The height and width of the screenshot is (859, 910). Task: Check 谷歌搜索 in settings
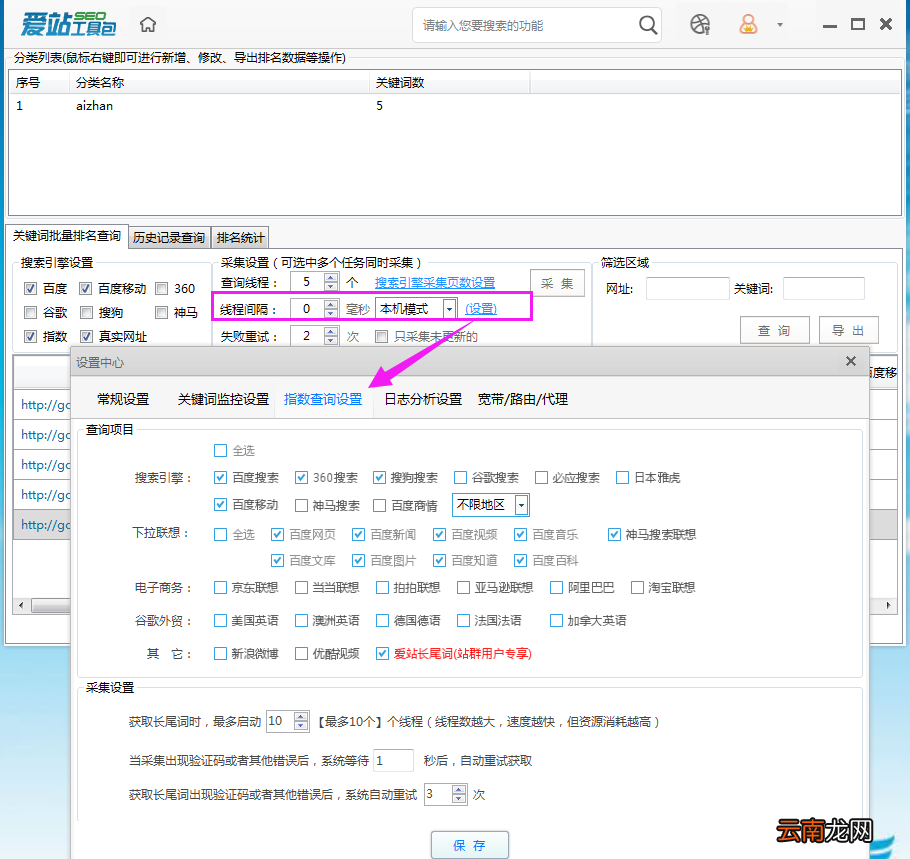pyautogui.click(x=460, y=478)
